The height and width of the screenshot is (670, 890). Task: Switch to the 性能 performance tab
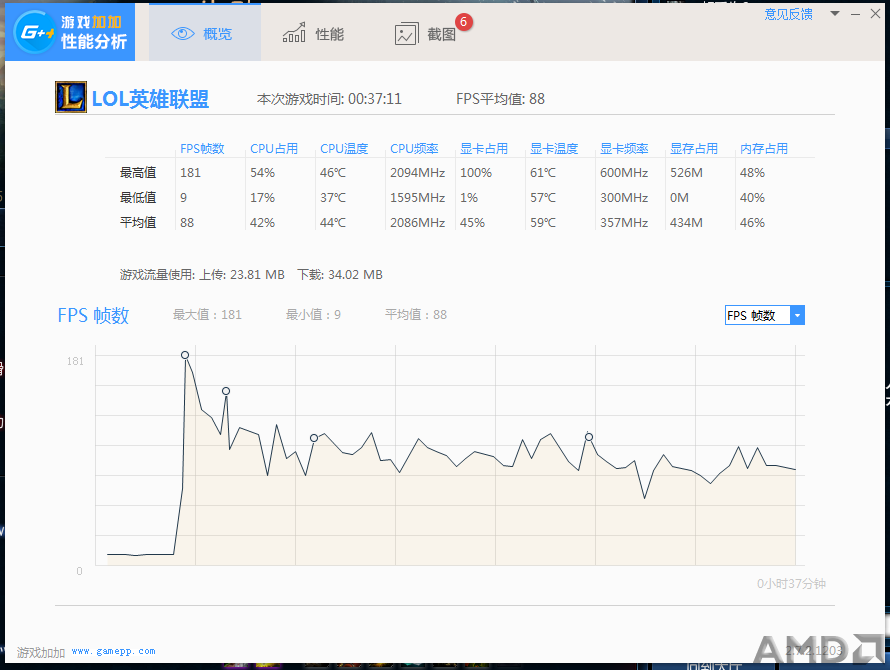click(313, 34)
